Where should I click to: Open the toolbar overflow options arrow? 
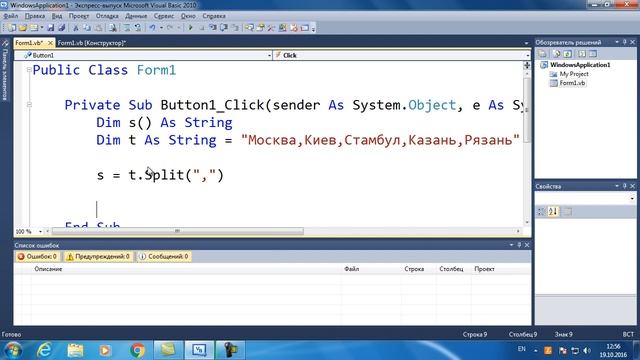tap(313, 29)
